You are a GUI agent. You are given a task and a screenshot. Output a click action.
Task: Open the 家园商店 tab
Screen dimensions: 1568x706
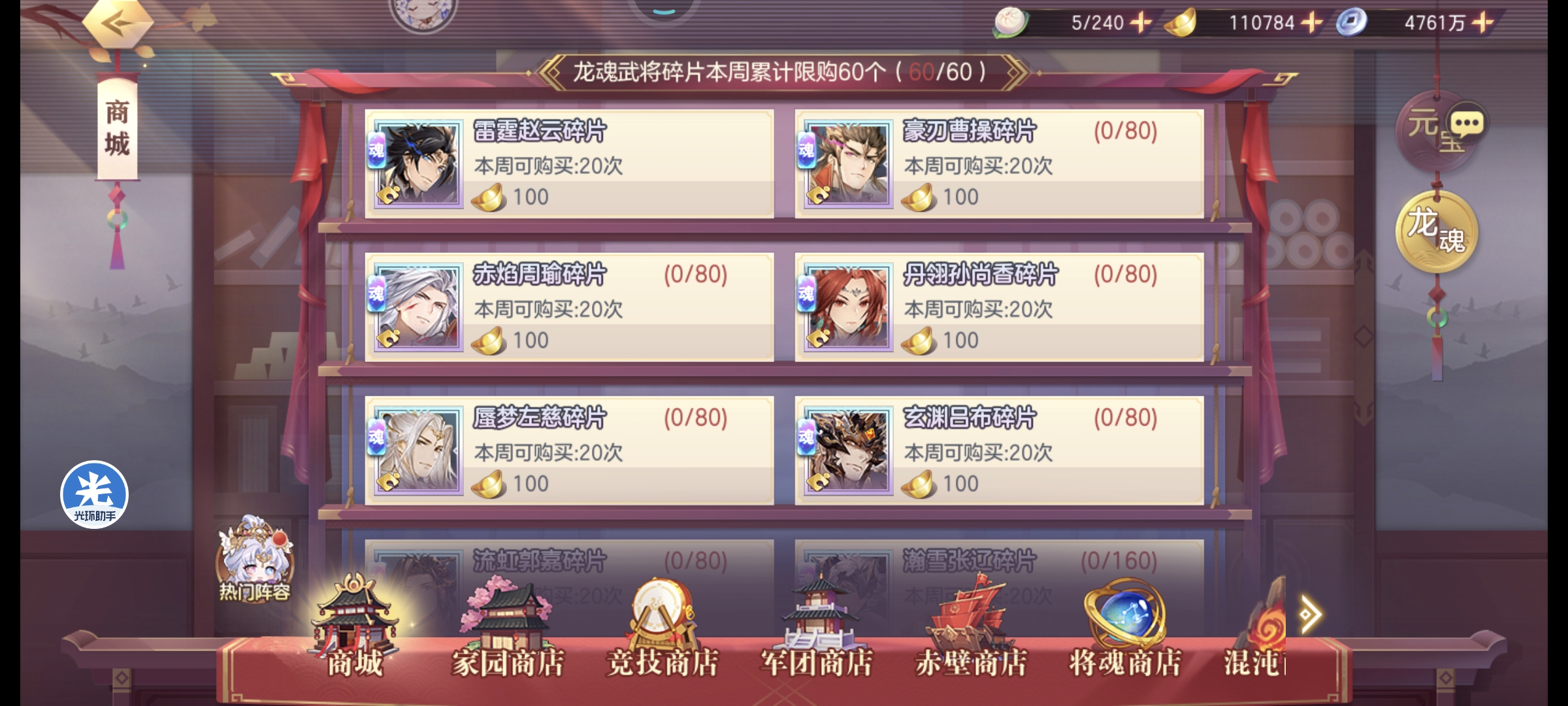click(508, 628)
